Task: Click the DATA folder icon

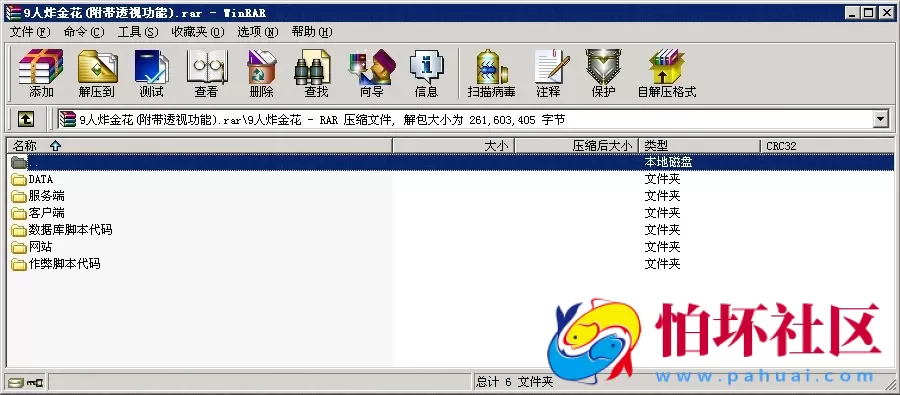Action: click(x=19, y=180)
